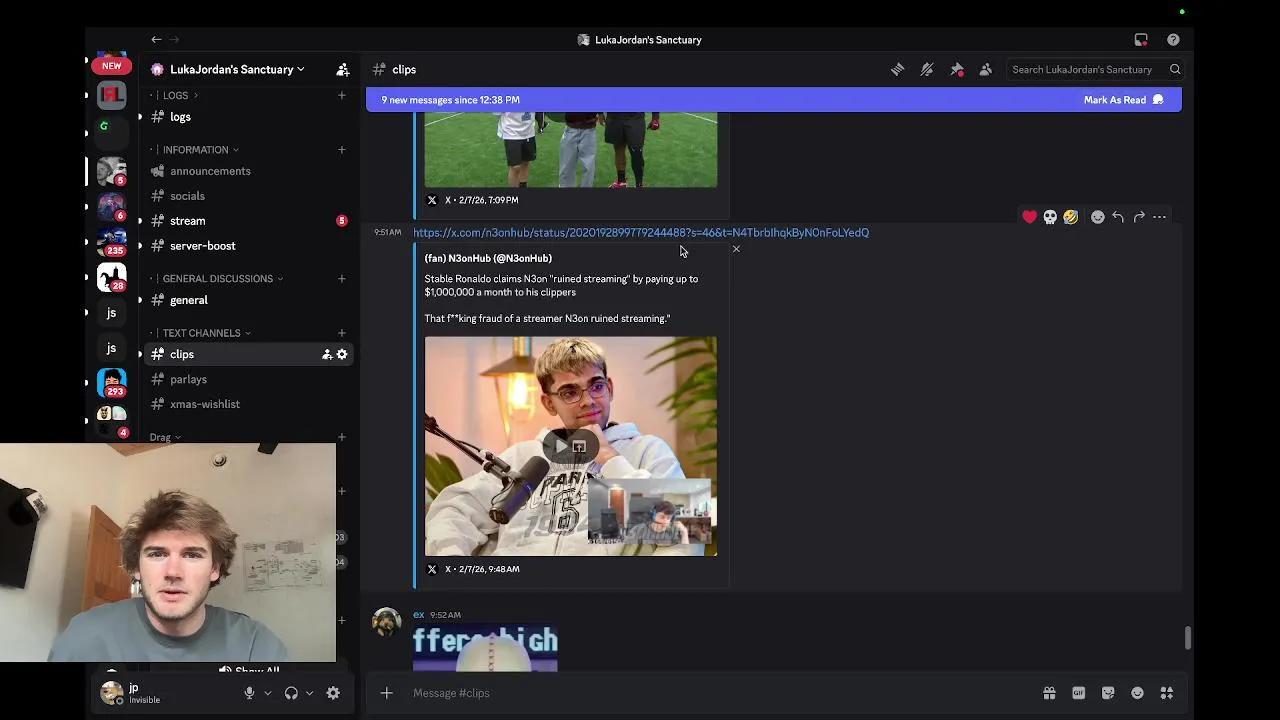The width and height of the screenshot is (1280, 720).
Task: Toggle the member list icon
Action: point(986,69)
